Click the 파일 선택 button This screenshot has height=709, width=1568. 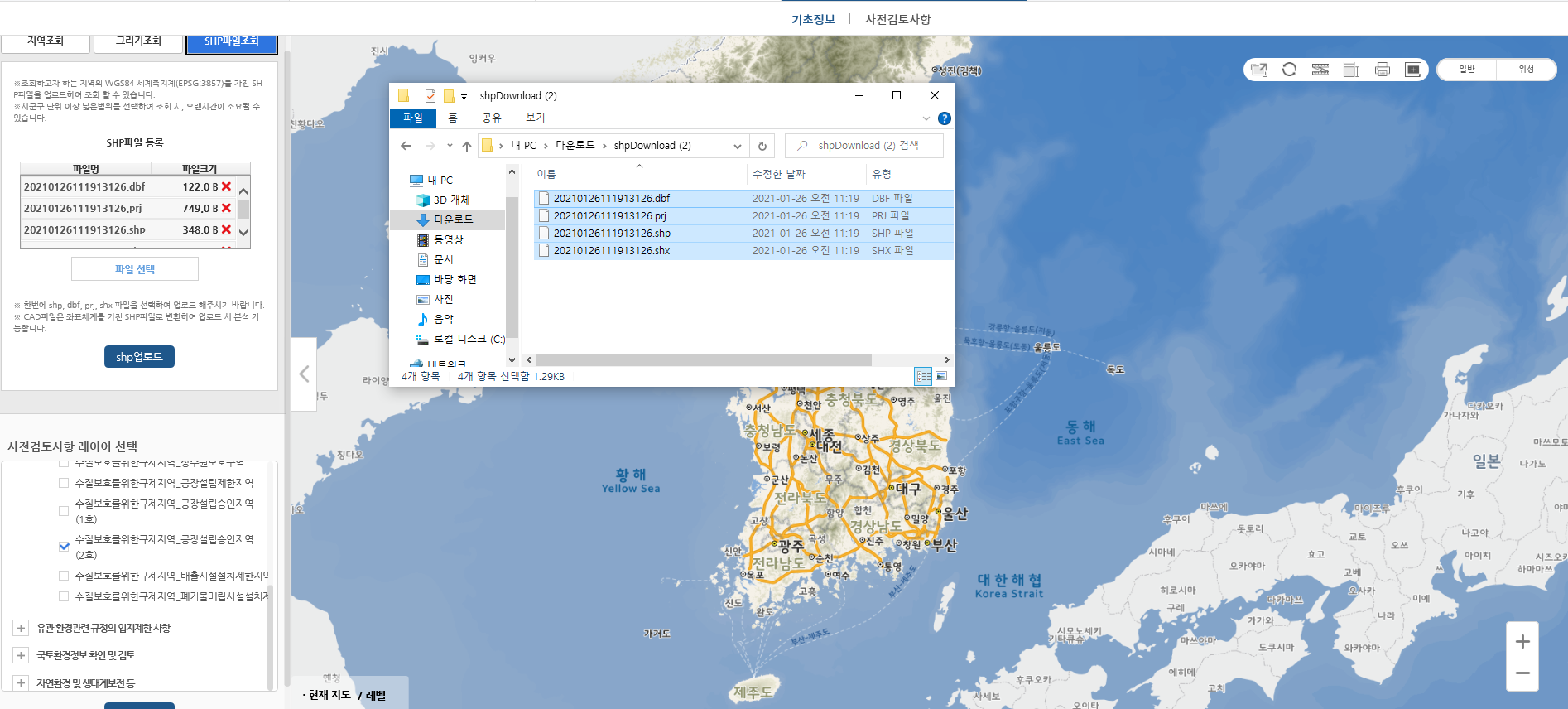135,269
